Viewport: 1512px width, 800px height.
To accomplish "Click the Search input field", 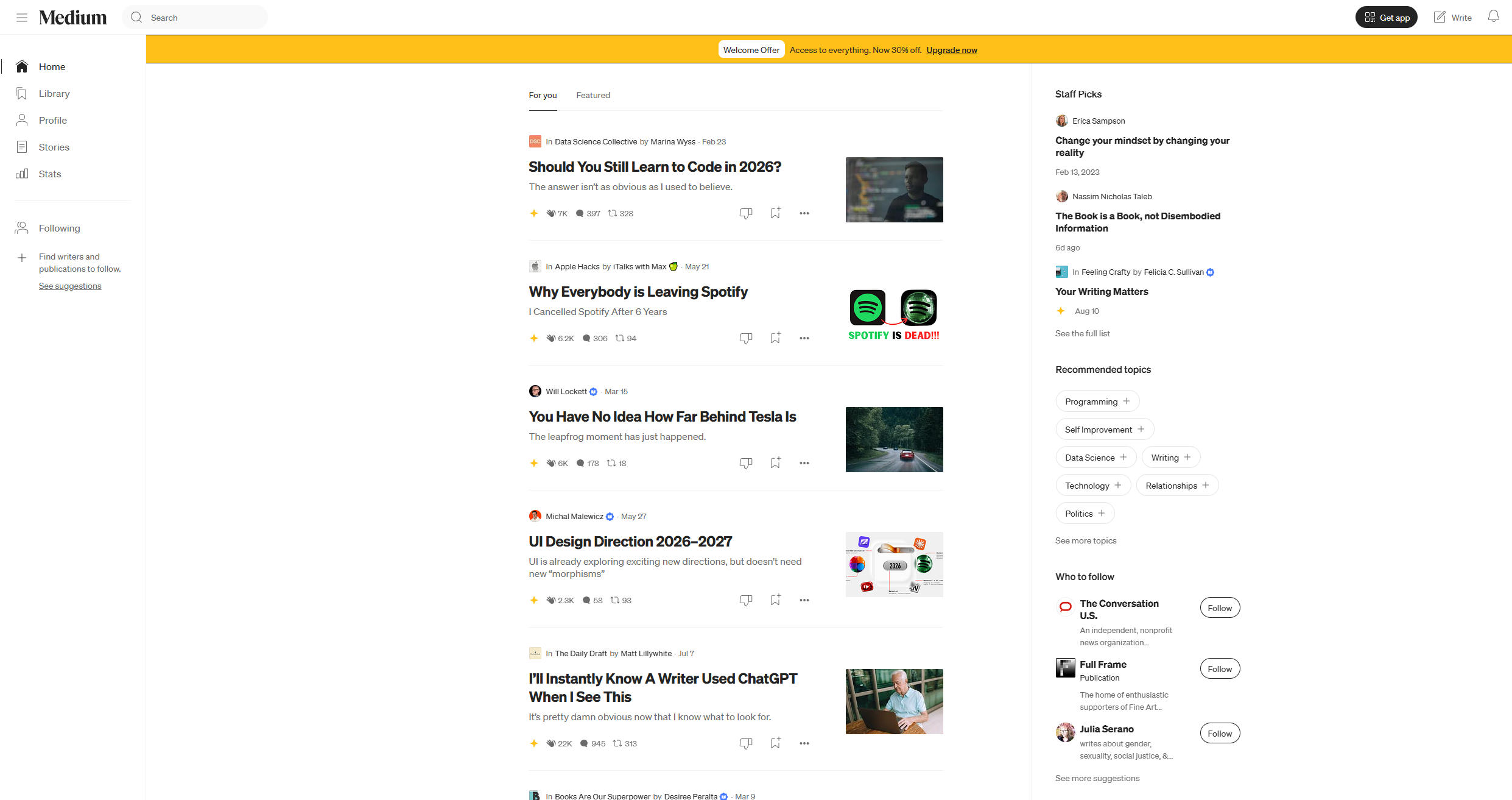I will [195, 17].
